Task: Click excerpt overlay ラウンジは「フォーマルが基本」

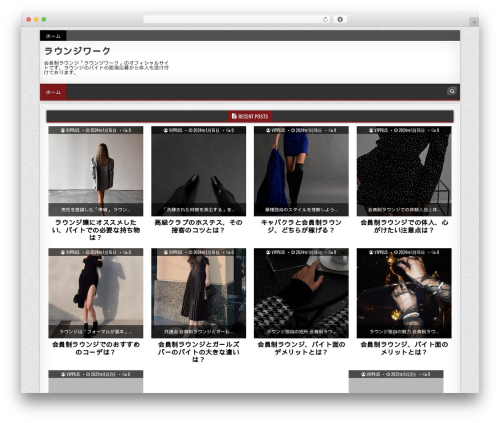Action: 96,332
